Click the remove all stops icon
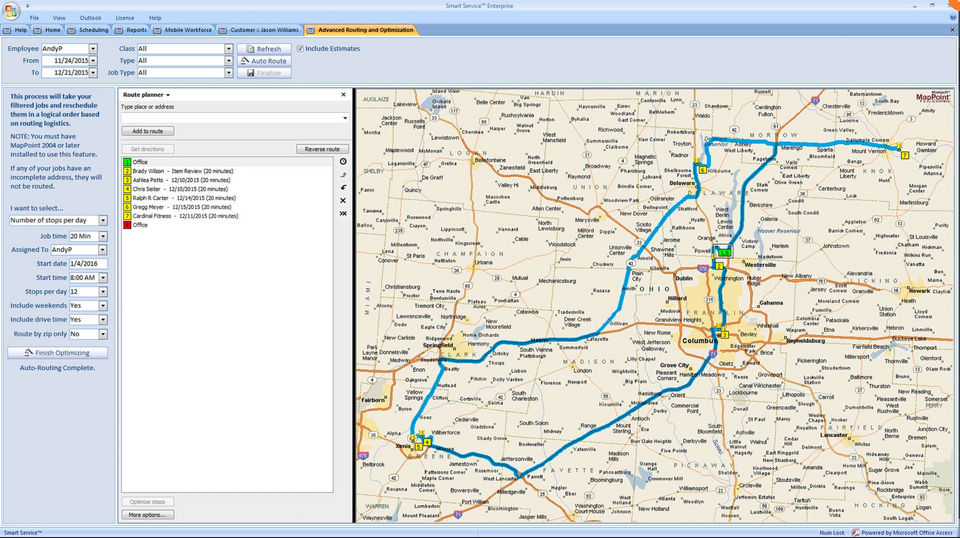Viewport: 960px width, 538px height. click(343, 214)
